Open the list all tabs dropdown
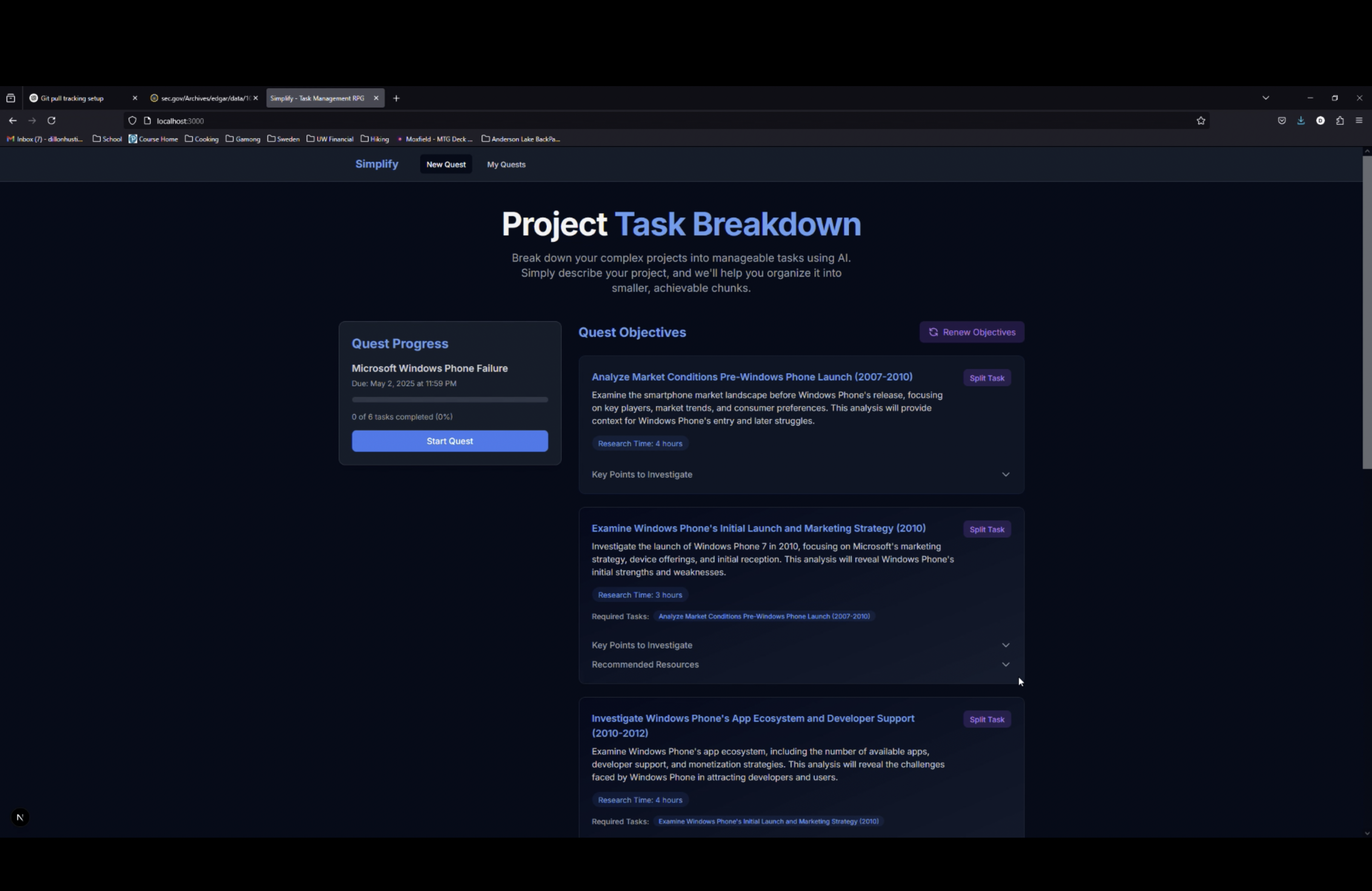The height and width of the screenshot is (891, 1372). 1265,98
